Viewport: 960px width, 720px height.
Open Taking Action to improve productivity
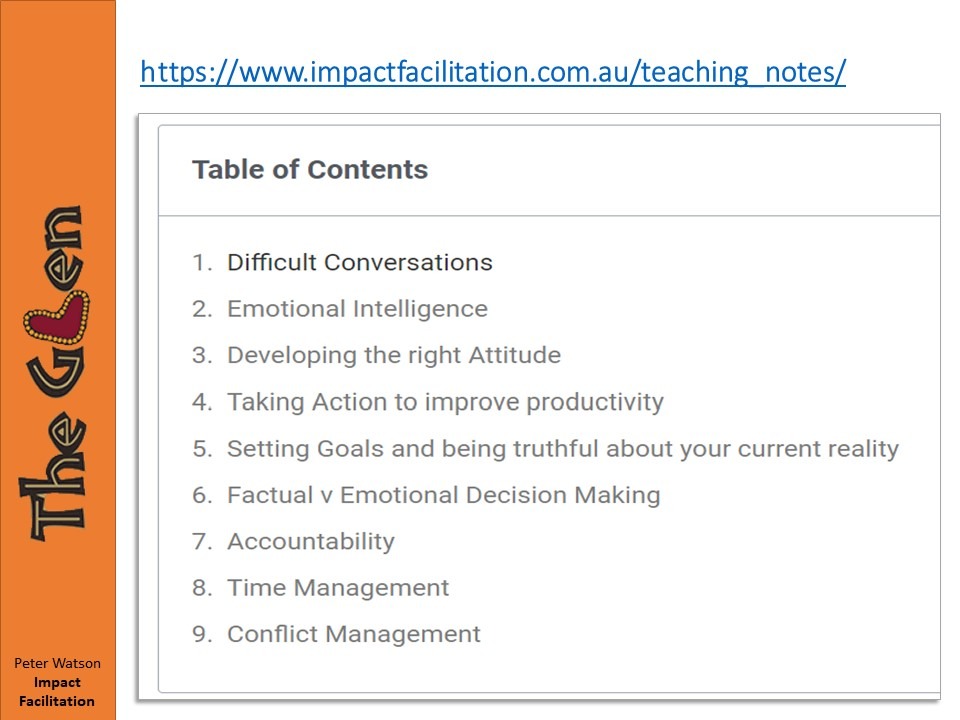click(x=445, y=402)
